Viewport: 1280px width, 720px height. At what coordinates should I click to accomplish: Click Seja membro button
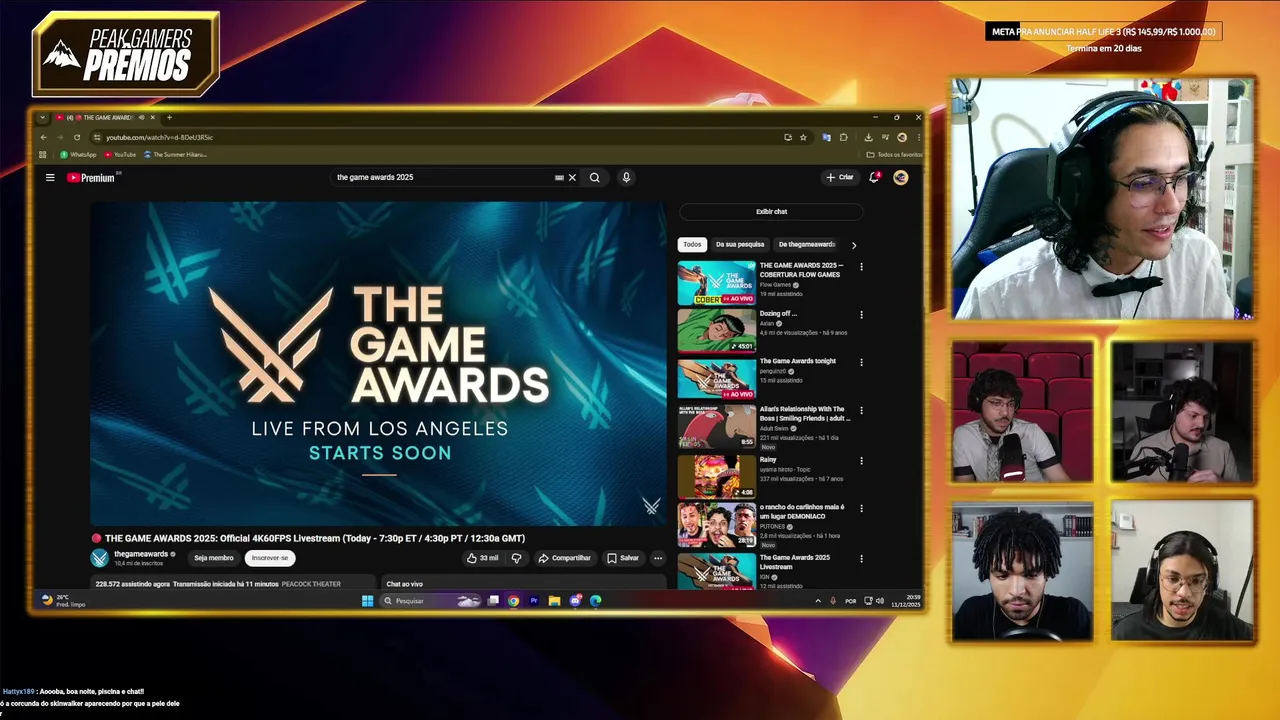click(214, 558)
